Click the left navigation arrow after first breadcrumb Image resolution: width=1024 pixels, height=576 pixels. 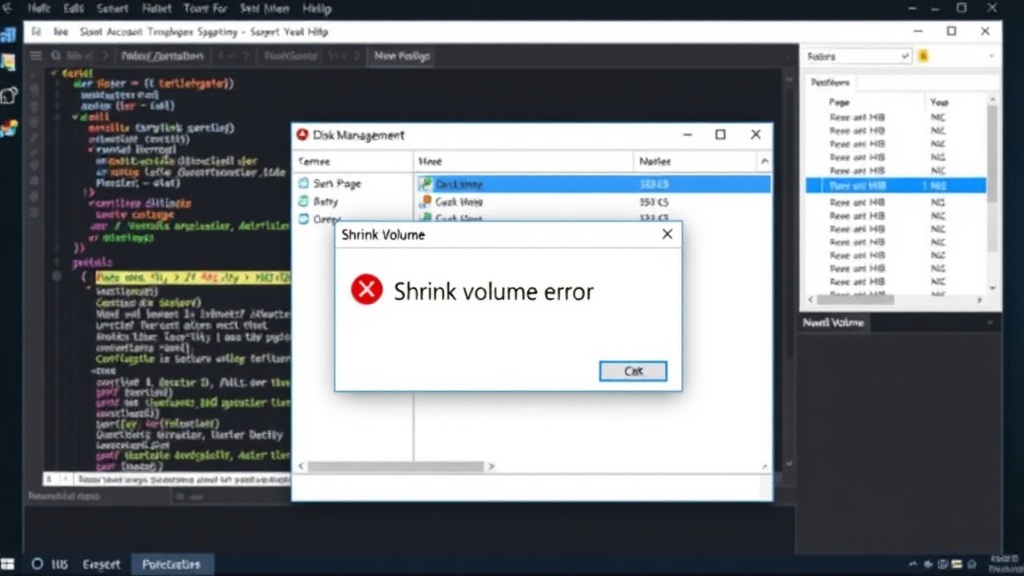tap(221, 56)
